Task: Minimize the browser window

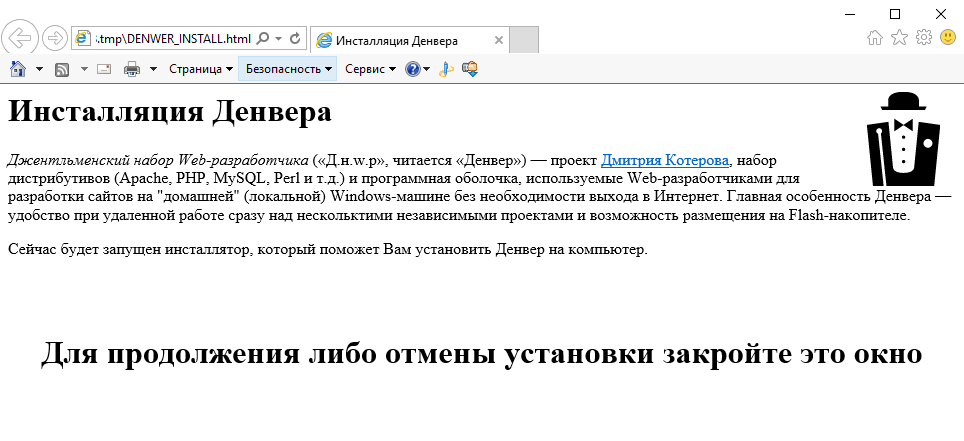Action: (851, 14)
